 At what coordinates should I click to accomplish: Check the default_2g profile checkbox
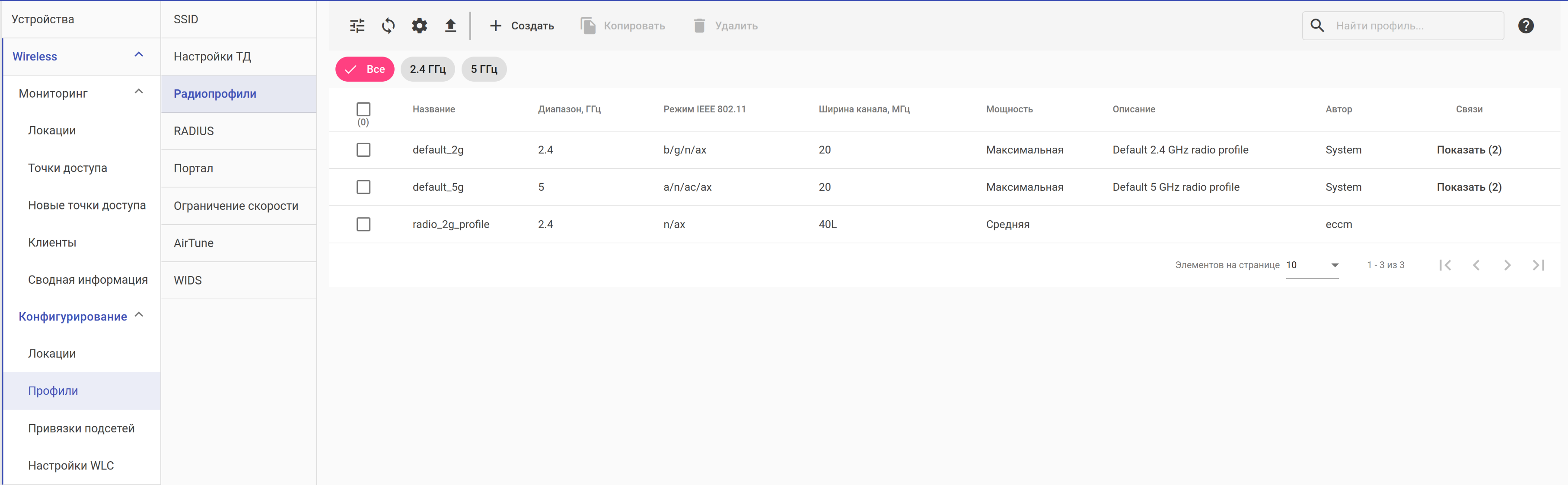[363, 150]
